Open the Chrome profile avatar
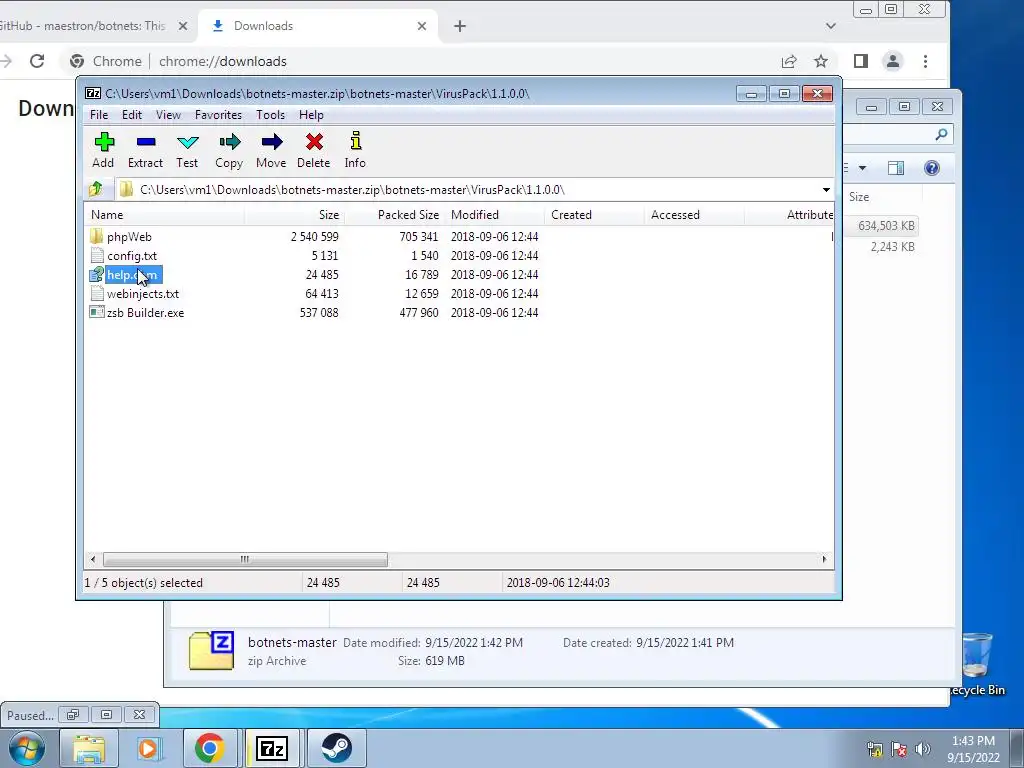1024x768 pixels. 893,61
